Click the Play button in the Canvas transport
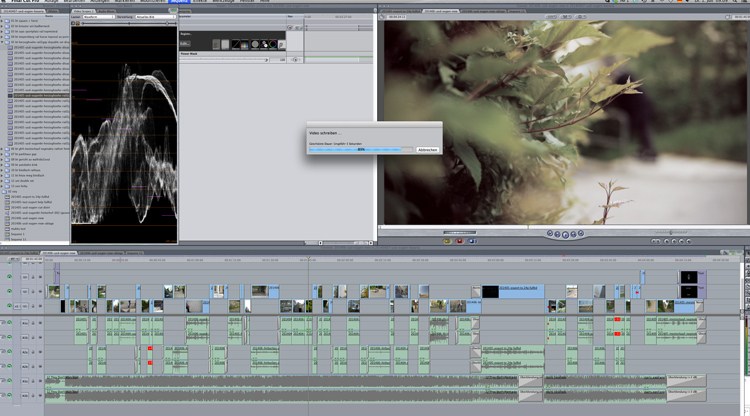 coord(565,234)
